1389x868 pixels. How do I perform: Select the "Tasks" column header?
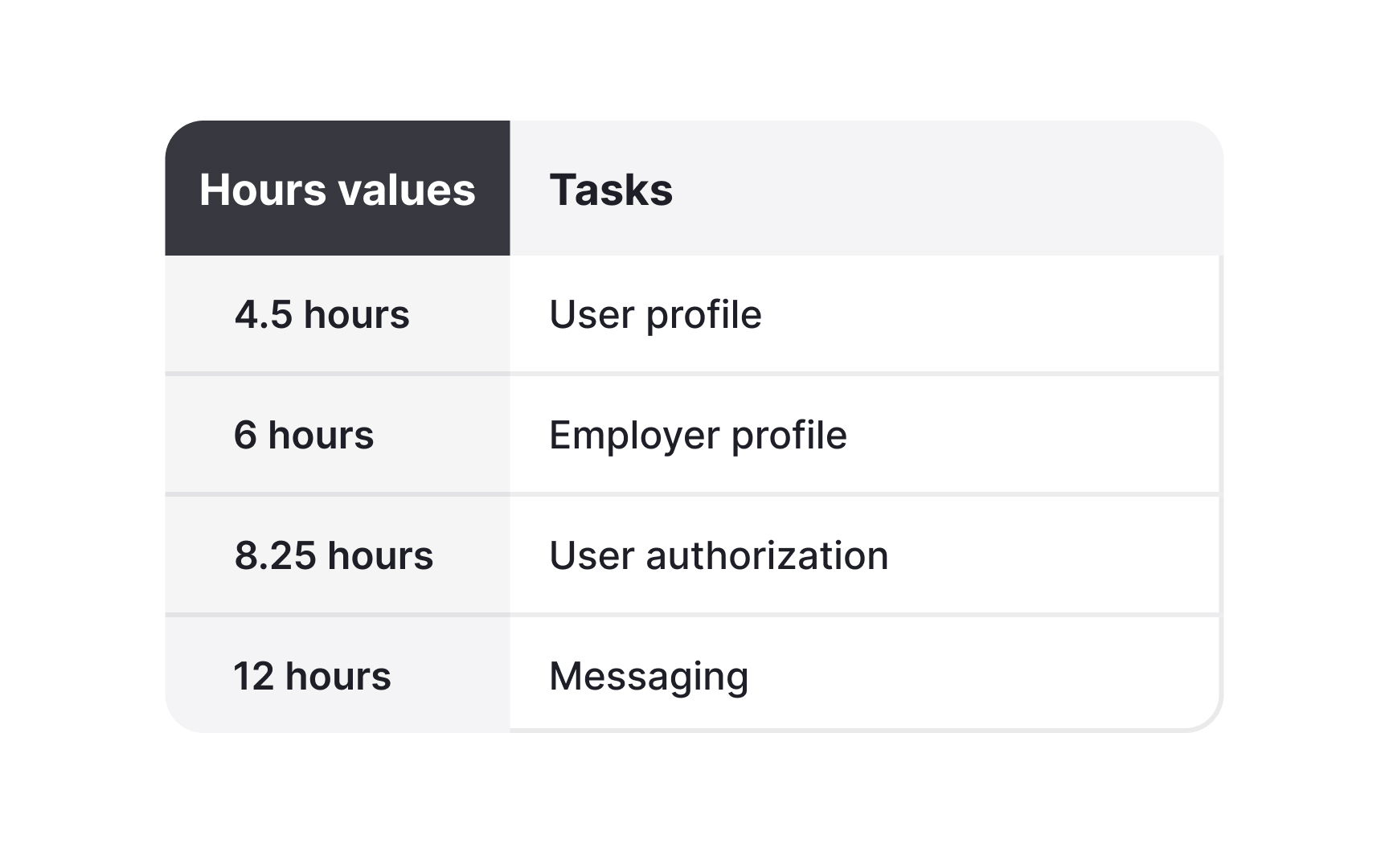pos(611,190)
